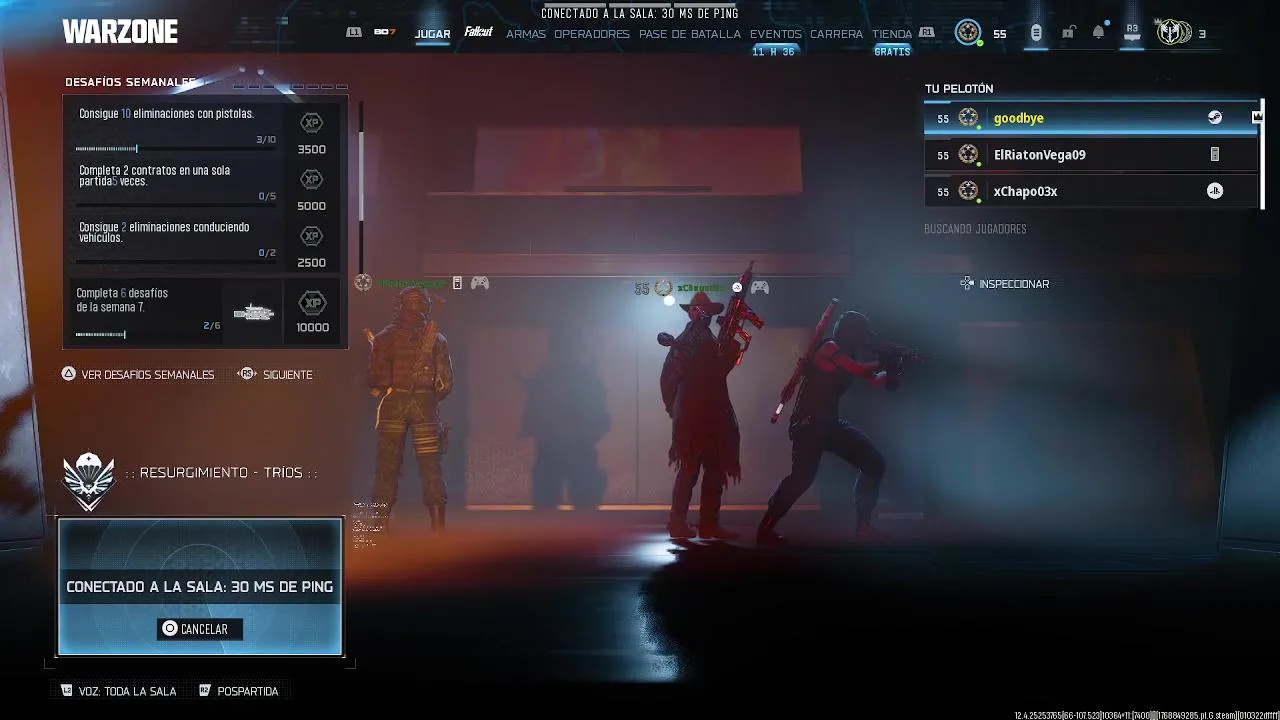Click the pistol eliminations progress bar
This screenshot has width=1280, height=720.
(176, 149)
